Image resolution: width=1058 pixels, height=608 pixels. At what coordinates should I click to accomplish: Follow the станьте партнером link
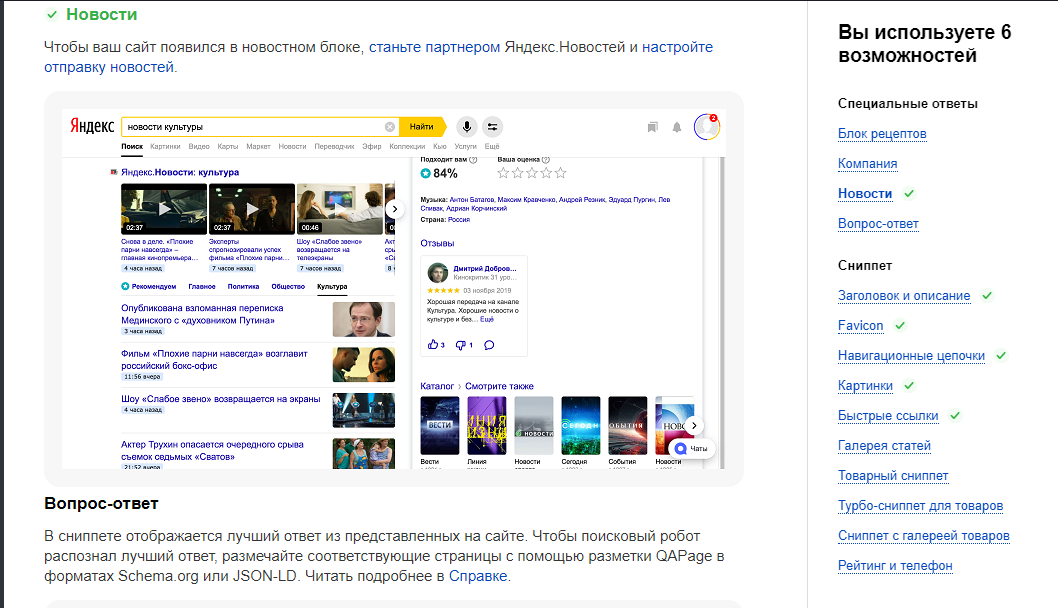click(435, 47)
